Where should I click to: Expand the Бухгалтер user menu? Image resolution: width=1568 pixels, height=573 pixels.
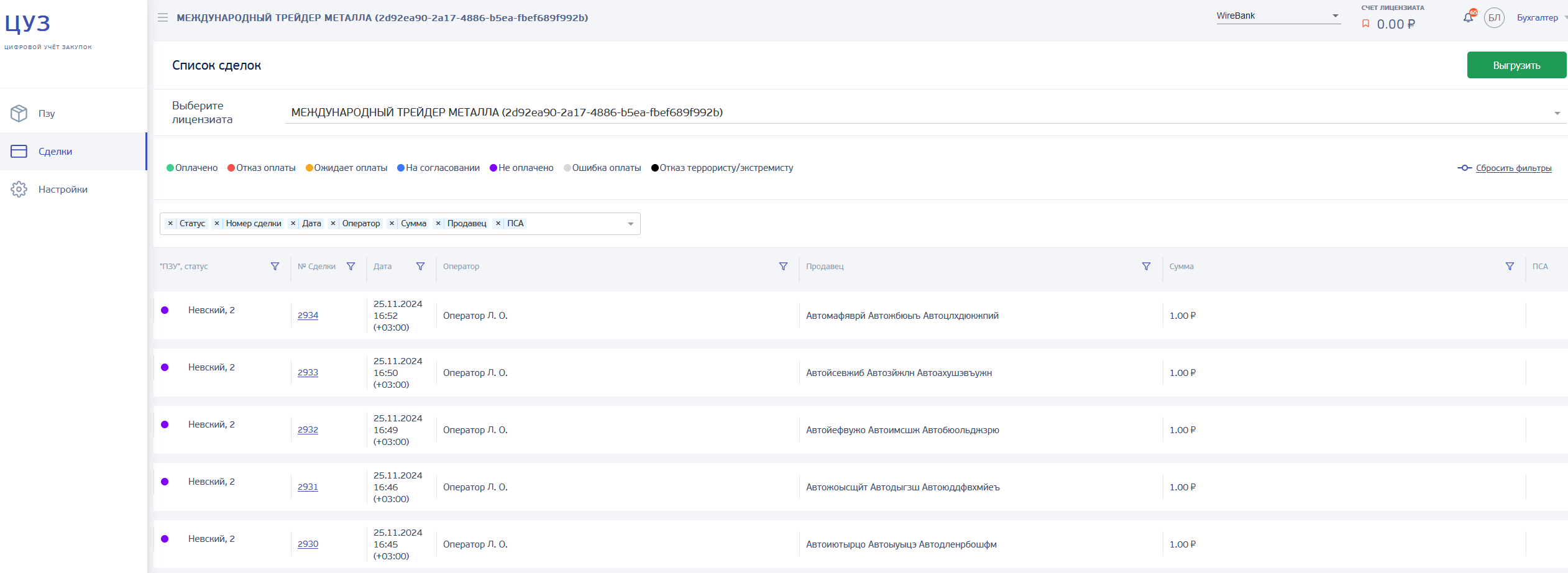pyautogui.click(x=1541, y=17)
